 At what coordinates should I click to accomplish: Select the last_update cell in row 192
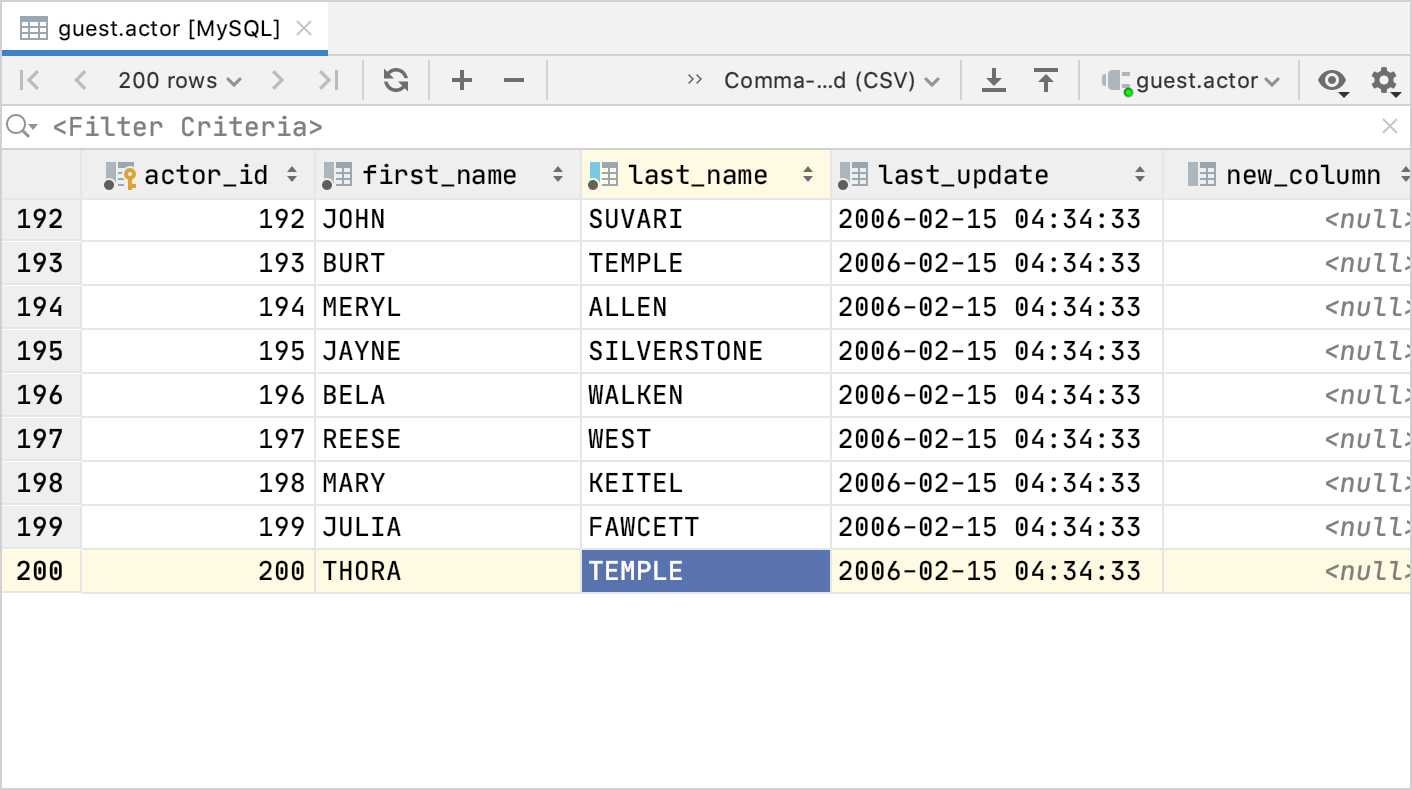997,219
